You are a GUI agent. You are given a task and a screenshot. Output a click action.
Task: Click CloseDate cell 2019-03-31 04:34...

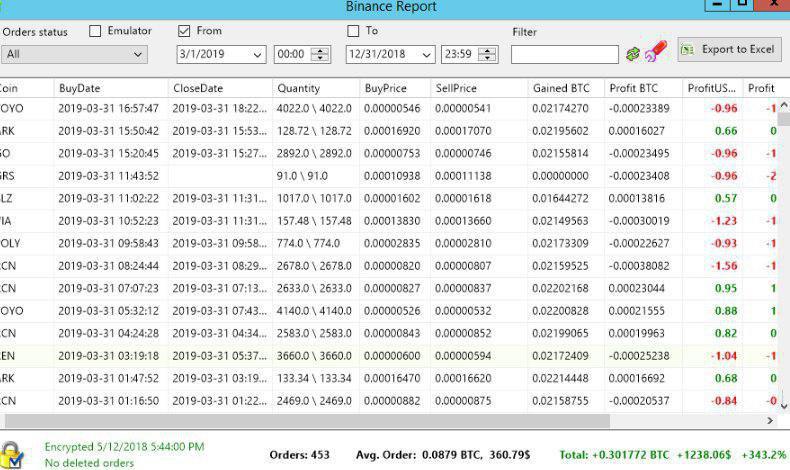click(x=220, y=333)
